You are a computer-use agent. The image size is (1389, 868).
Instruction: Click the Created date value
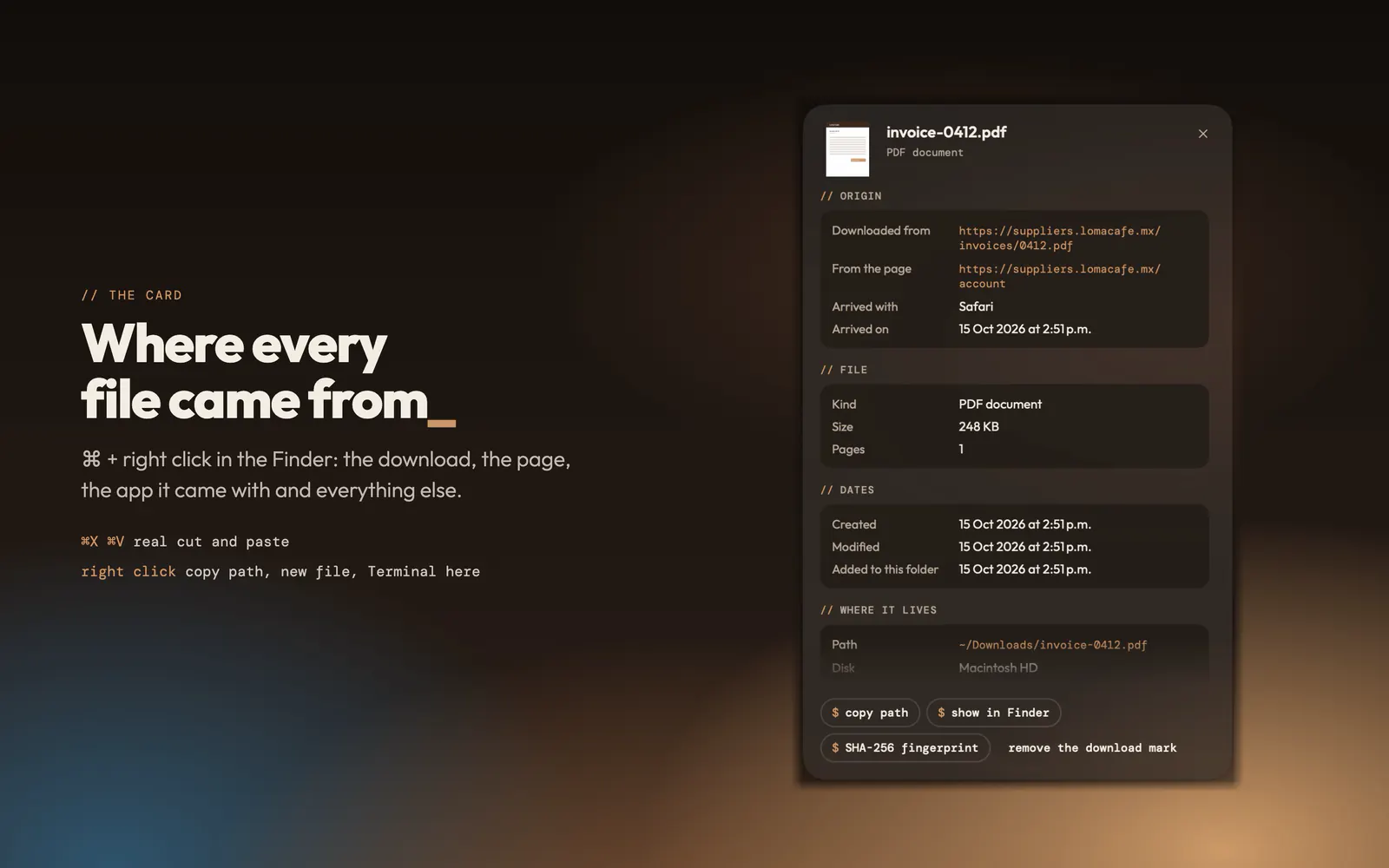(x=1024, y=524)
